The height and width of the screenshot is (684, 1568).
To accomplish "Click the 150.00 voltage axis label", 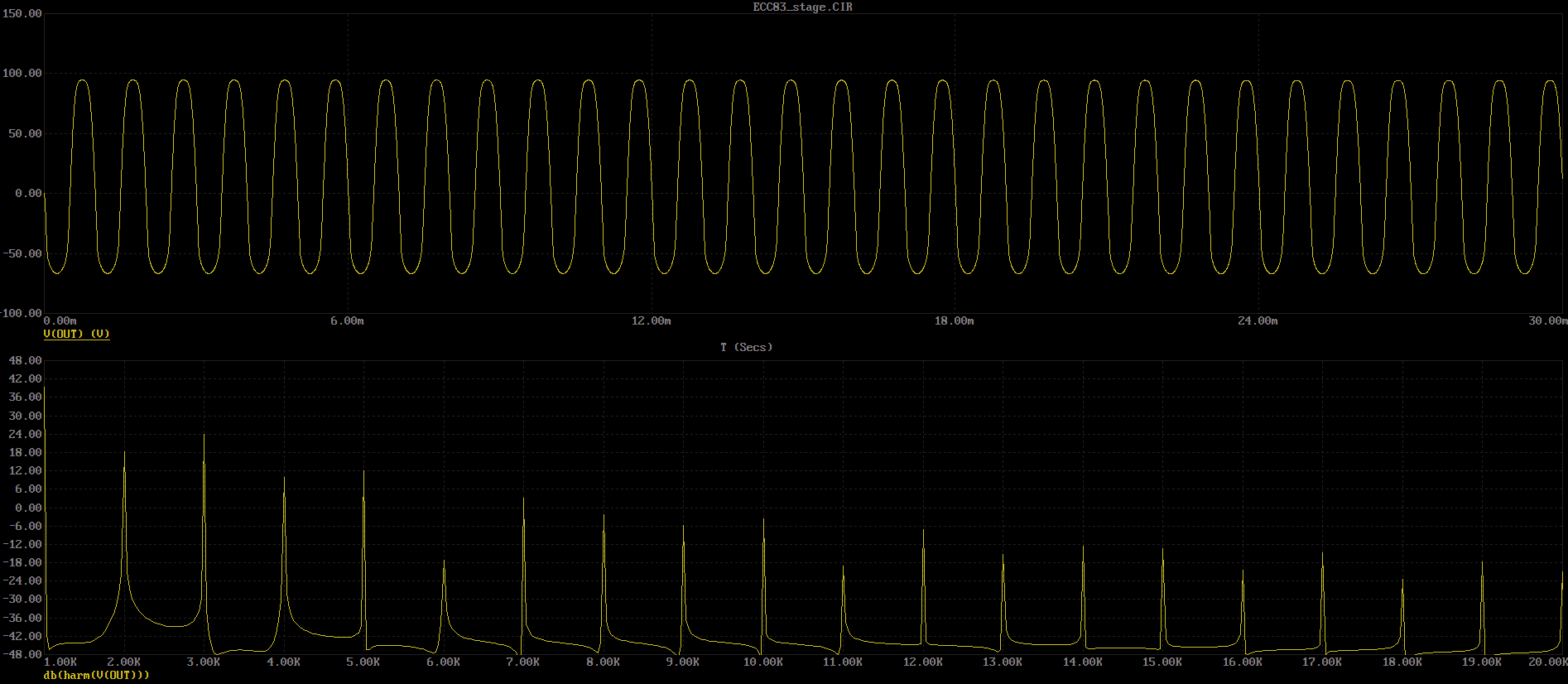I will coord(22,13).
